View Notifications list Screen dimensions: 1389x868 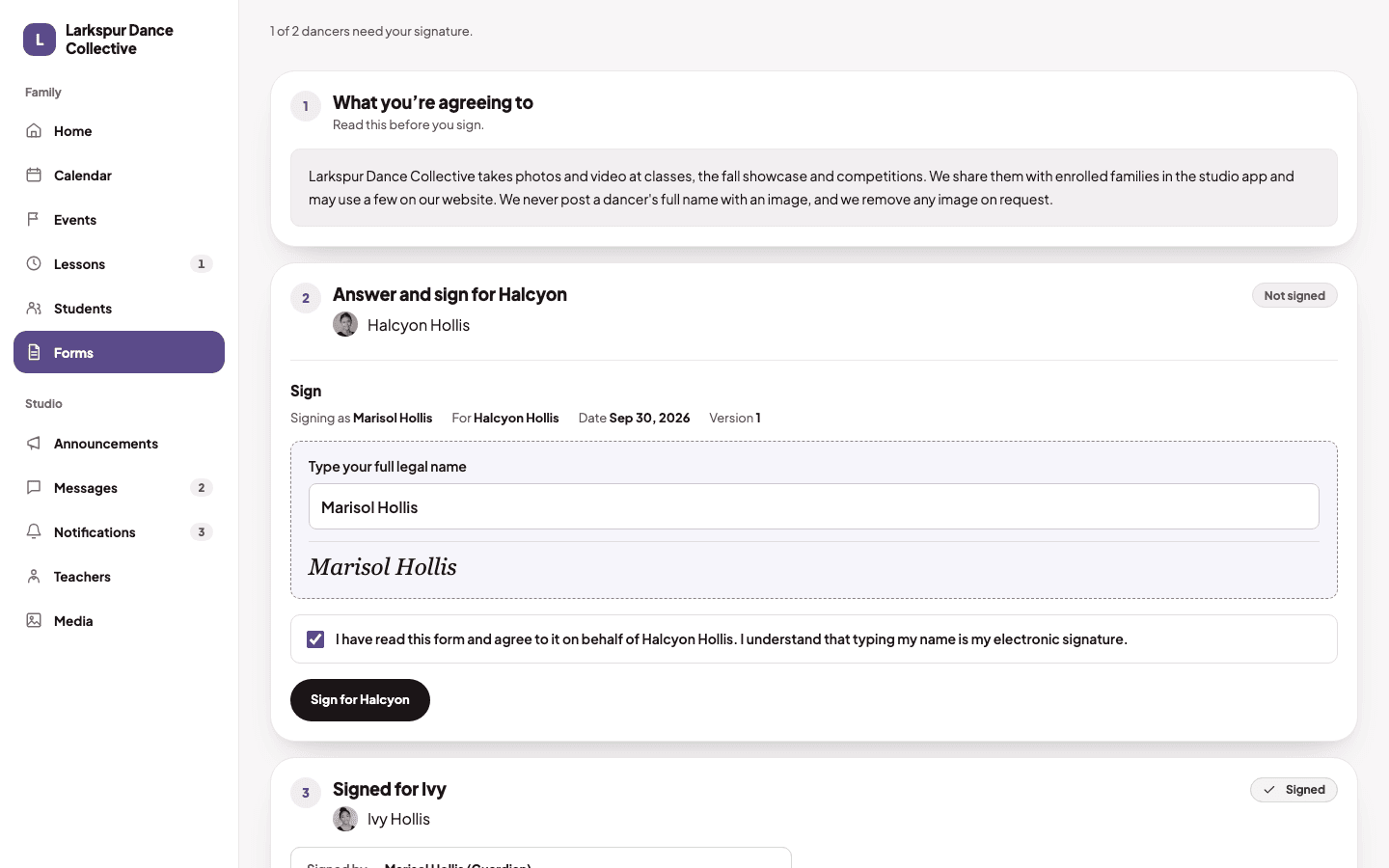point(119,532)
